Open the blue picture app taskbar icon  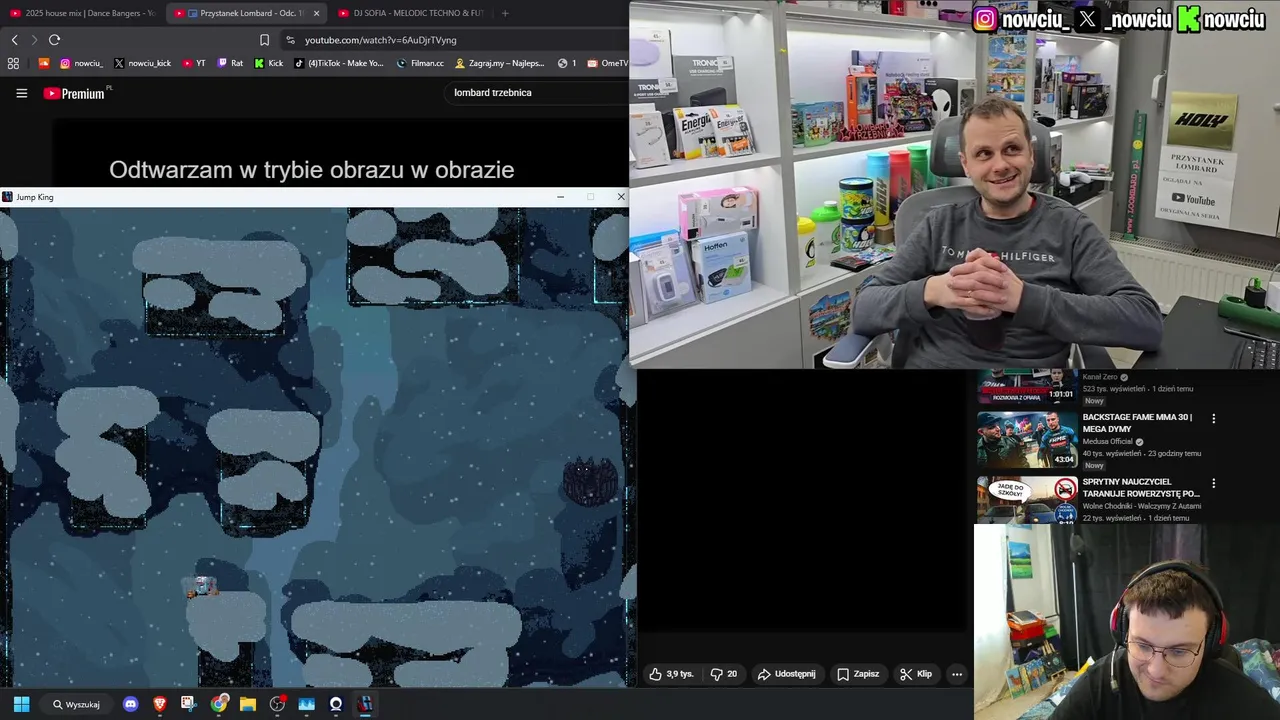pyautogui.click(x=306, y=704)
